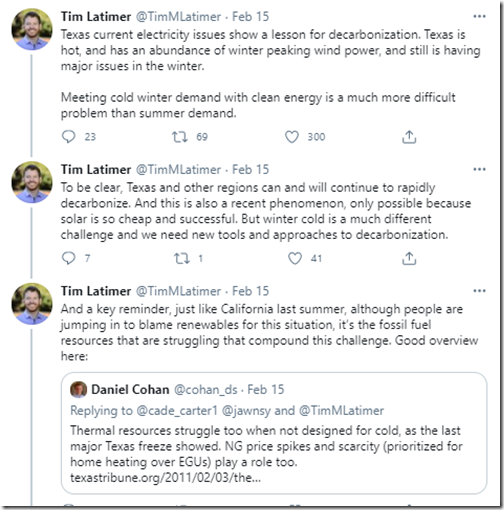This screenshot has width=504, height=510.
Task: Reply to the tweet with 7 replies
Action: 69,258
